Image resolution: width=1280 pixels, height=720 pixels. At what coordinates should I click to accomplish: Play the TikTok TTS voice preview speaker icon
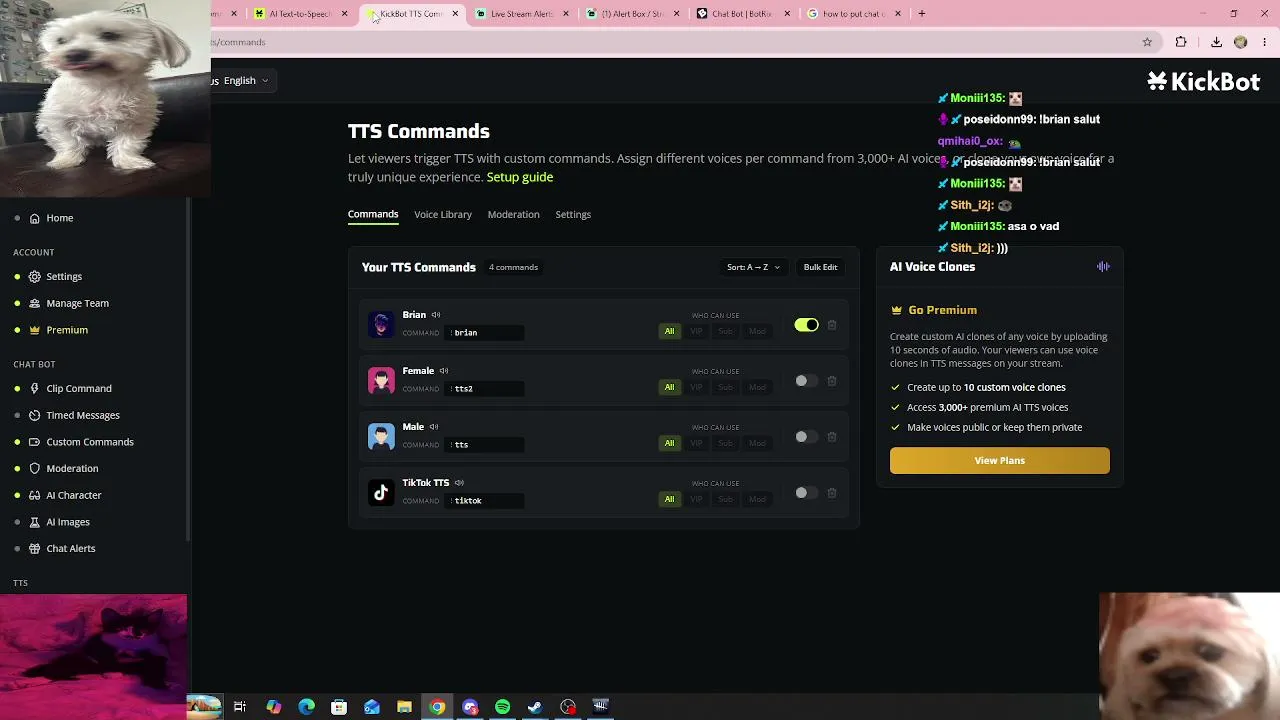[x=459, y=483]
